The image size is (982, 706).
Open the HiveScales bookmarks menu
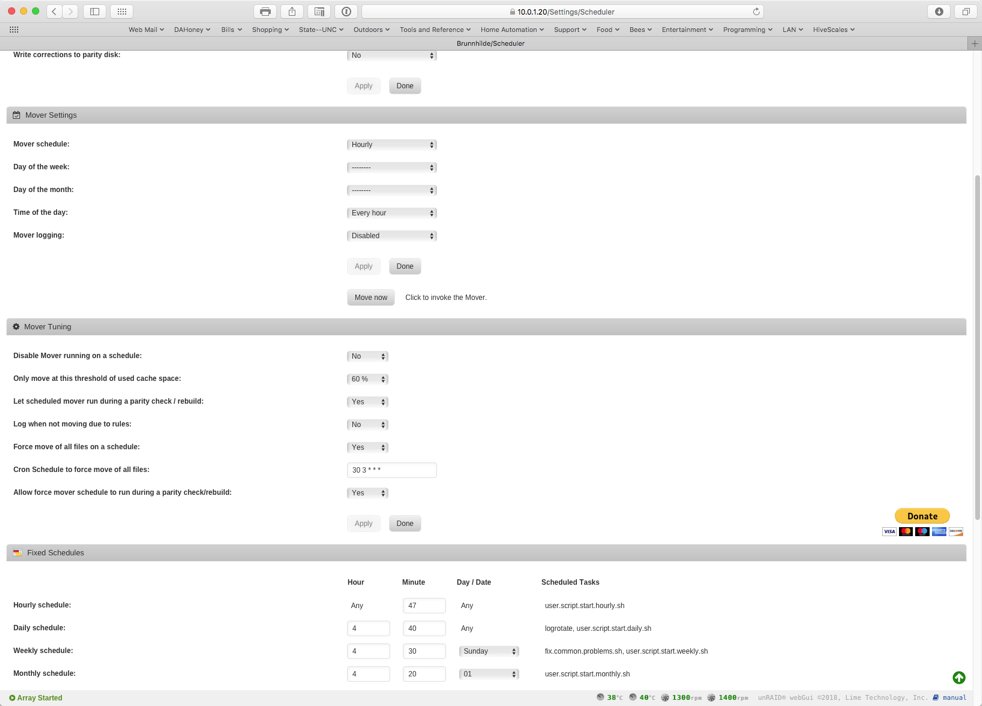[x=834, y=29]
